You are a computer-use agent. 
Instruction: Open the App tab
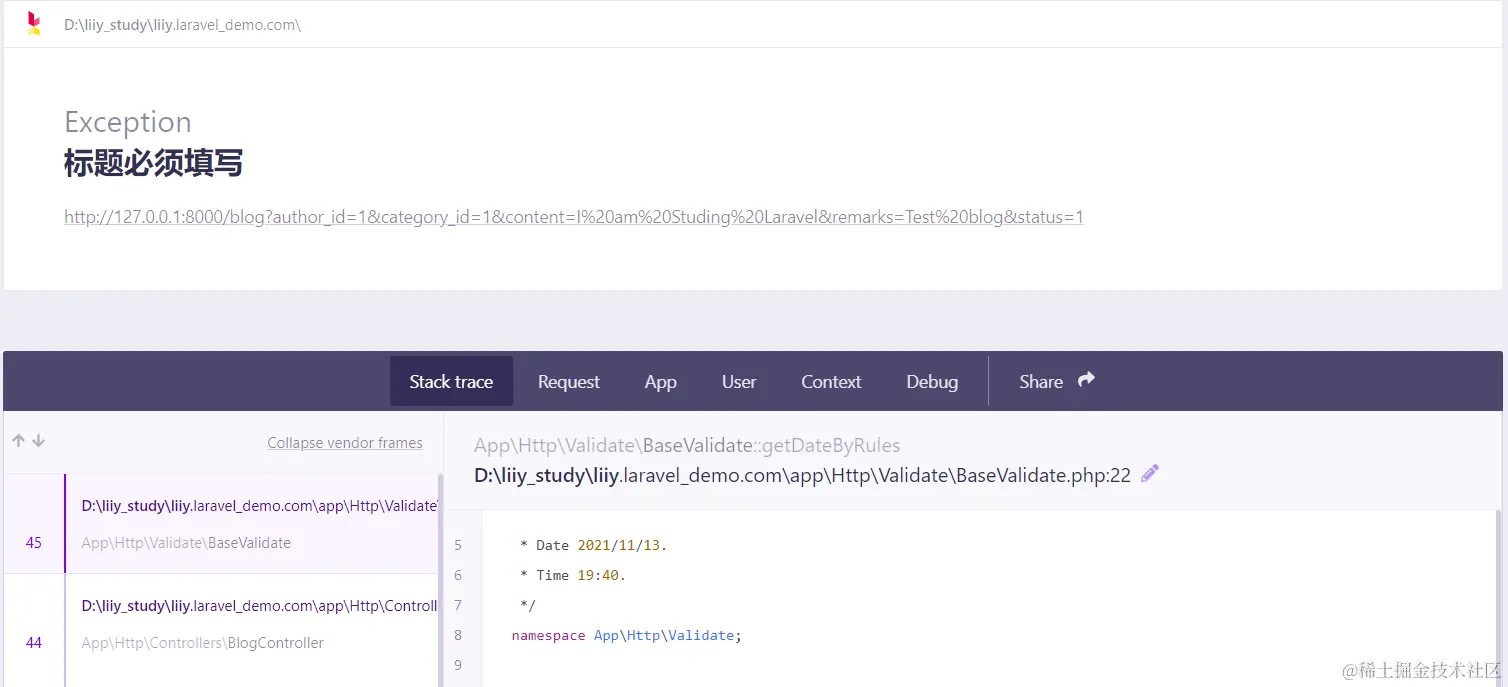click(660, 381)
